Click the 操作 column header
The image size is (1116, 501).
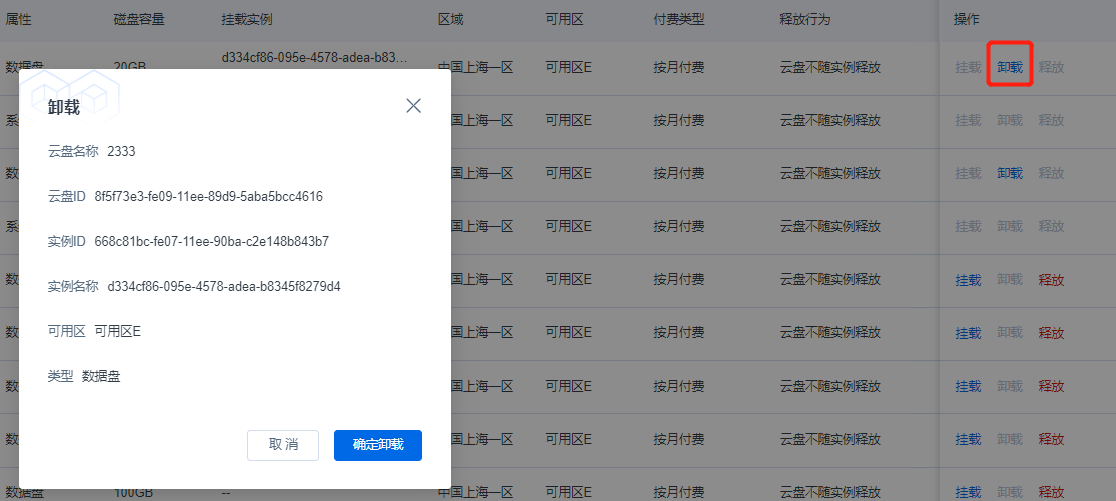click(x=967, y=20)
